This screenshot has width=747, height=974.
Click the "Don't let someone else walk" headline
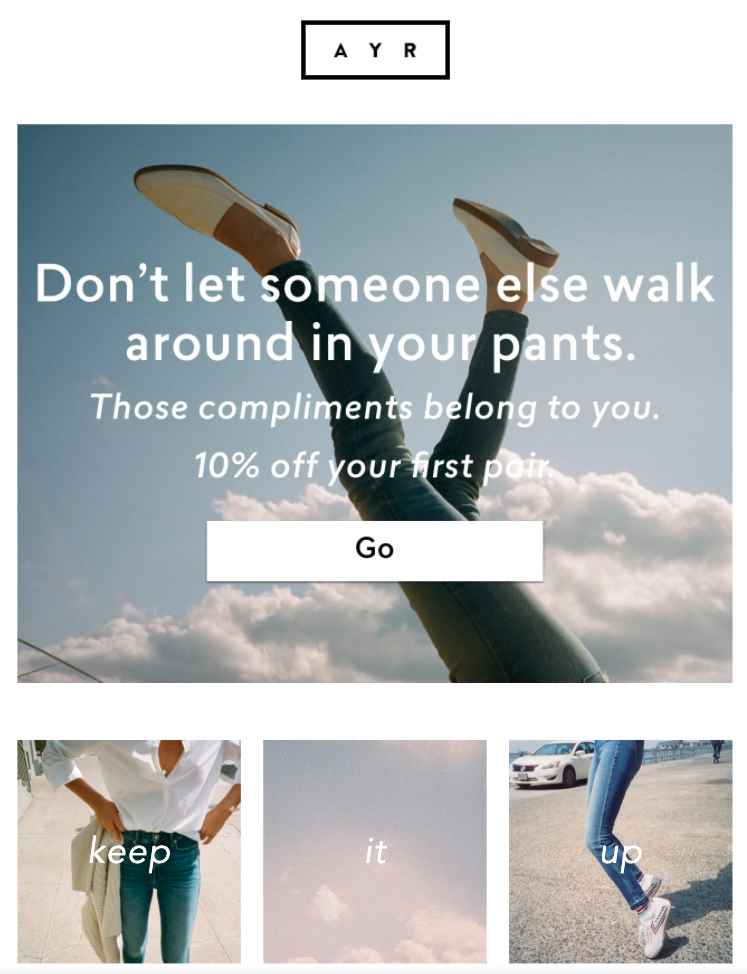pos(374,283)
